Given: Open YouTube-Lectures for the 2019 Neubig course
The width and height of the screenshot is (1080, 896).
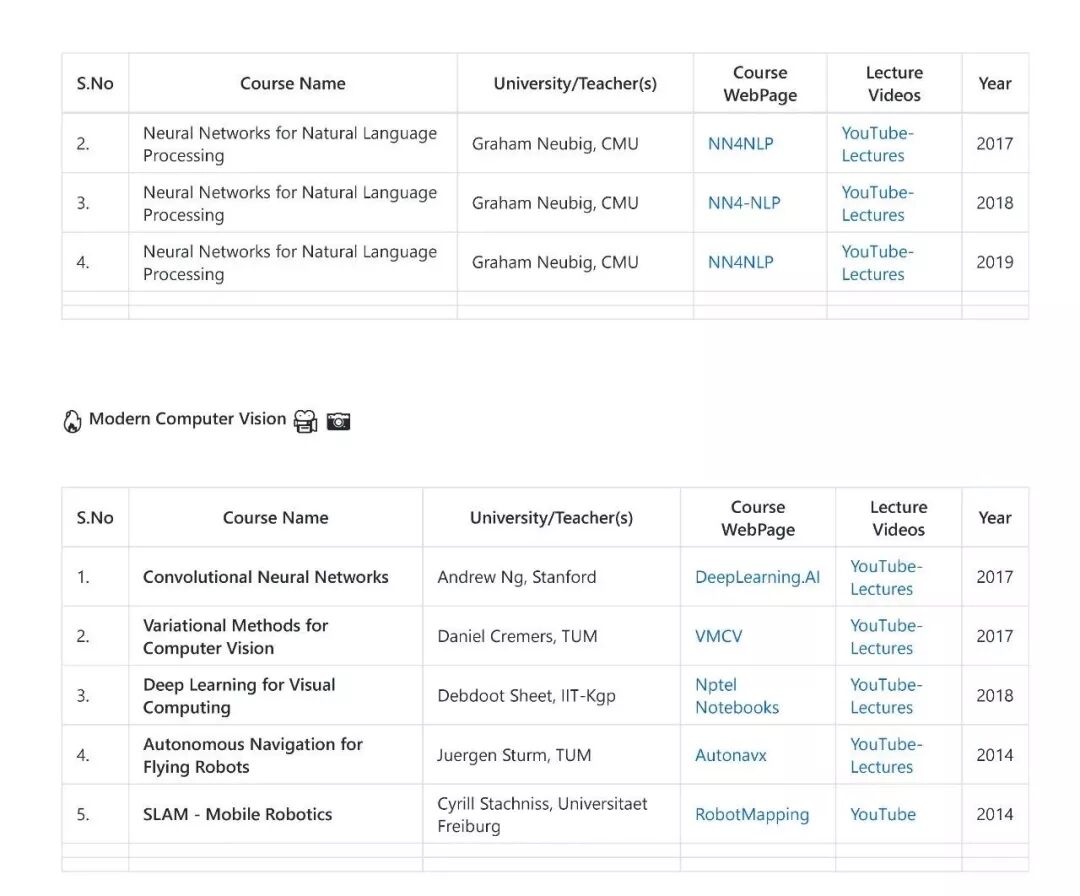Looking at the screenshot, I should [877, 262].
